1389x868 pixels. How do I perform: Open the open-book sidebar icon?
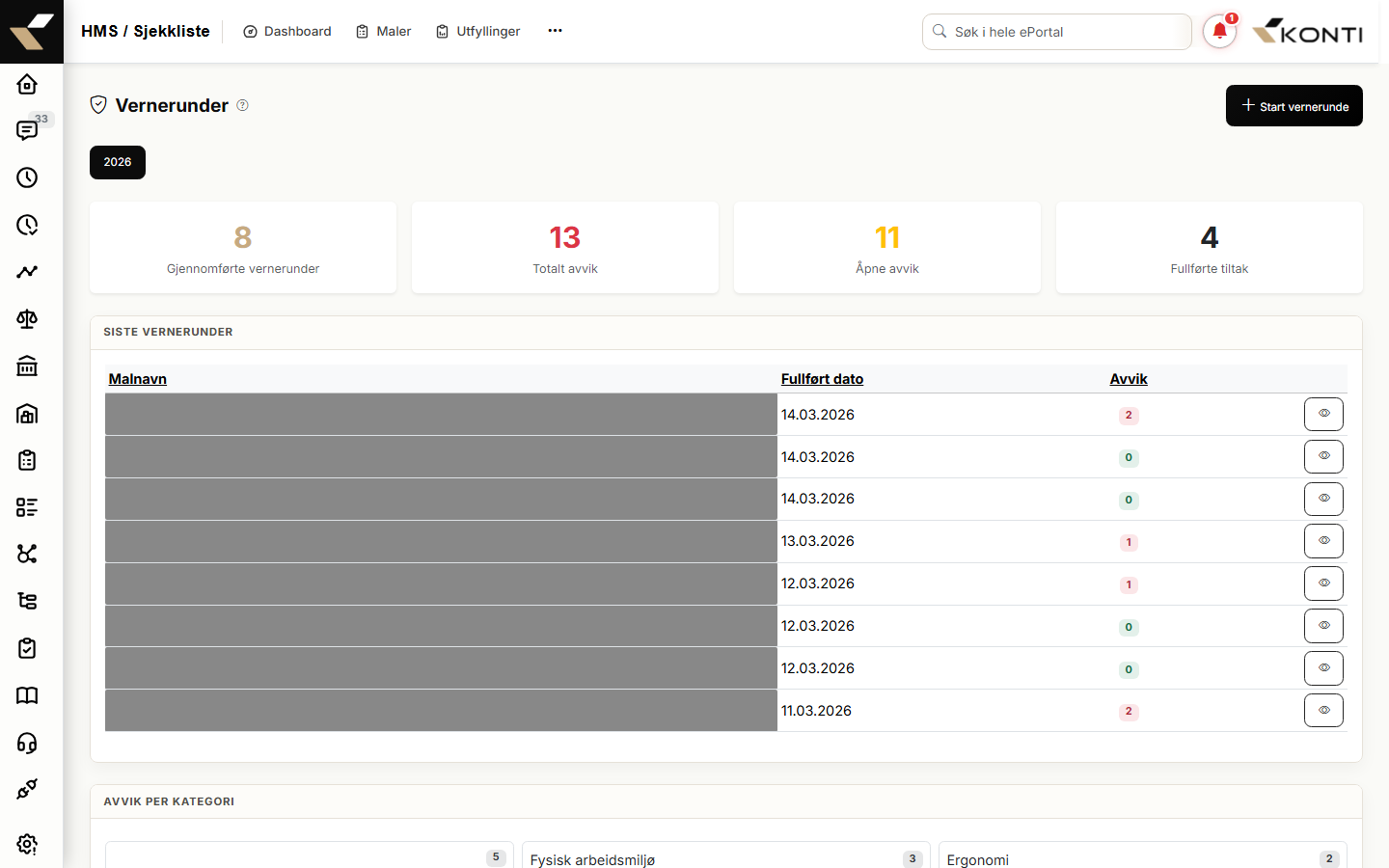tap(27, 695)
